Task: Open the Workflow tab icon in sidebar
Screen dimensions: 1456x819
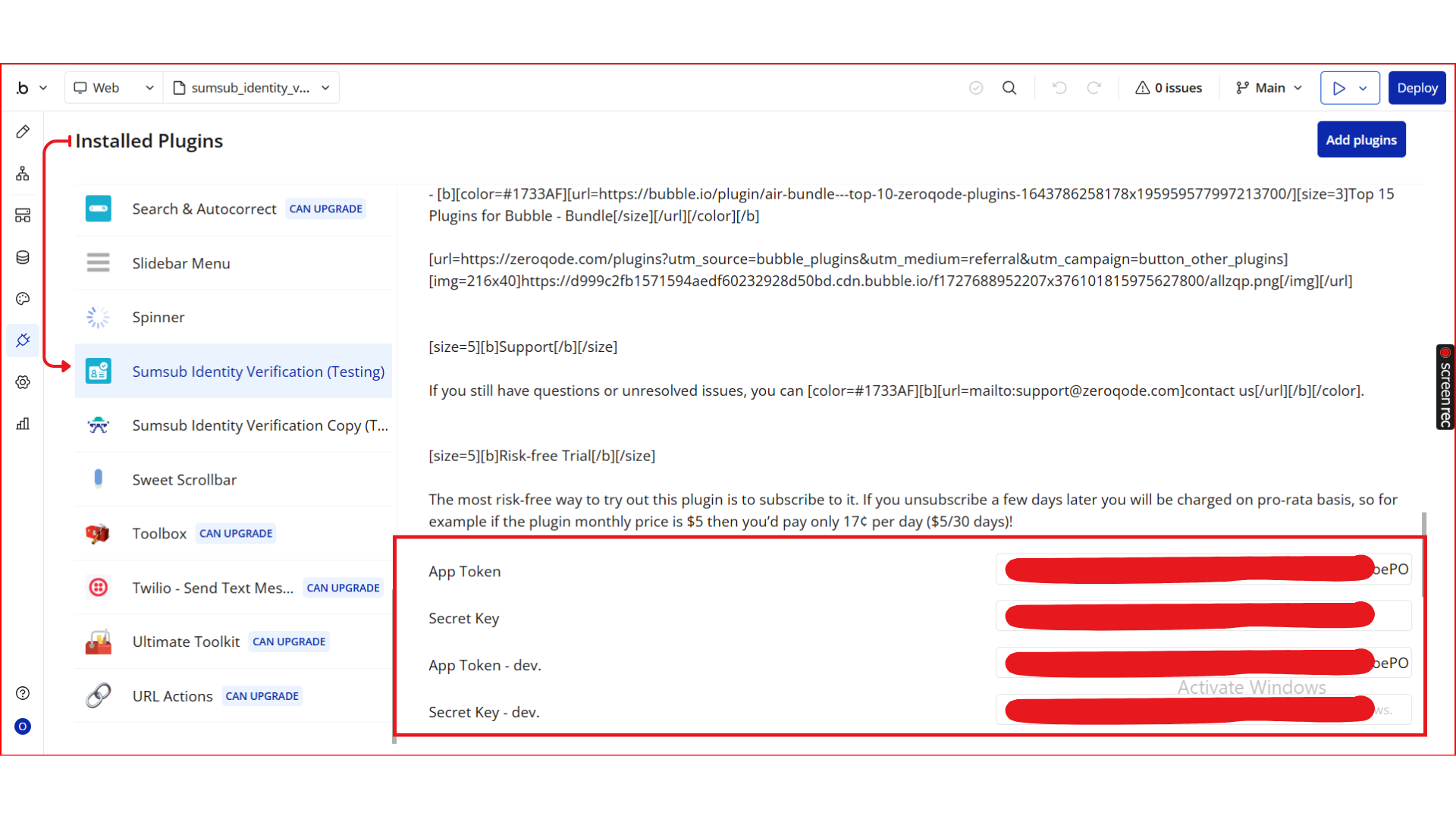Action: point(23,174)
